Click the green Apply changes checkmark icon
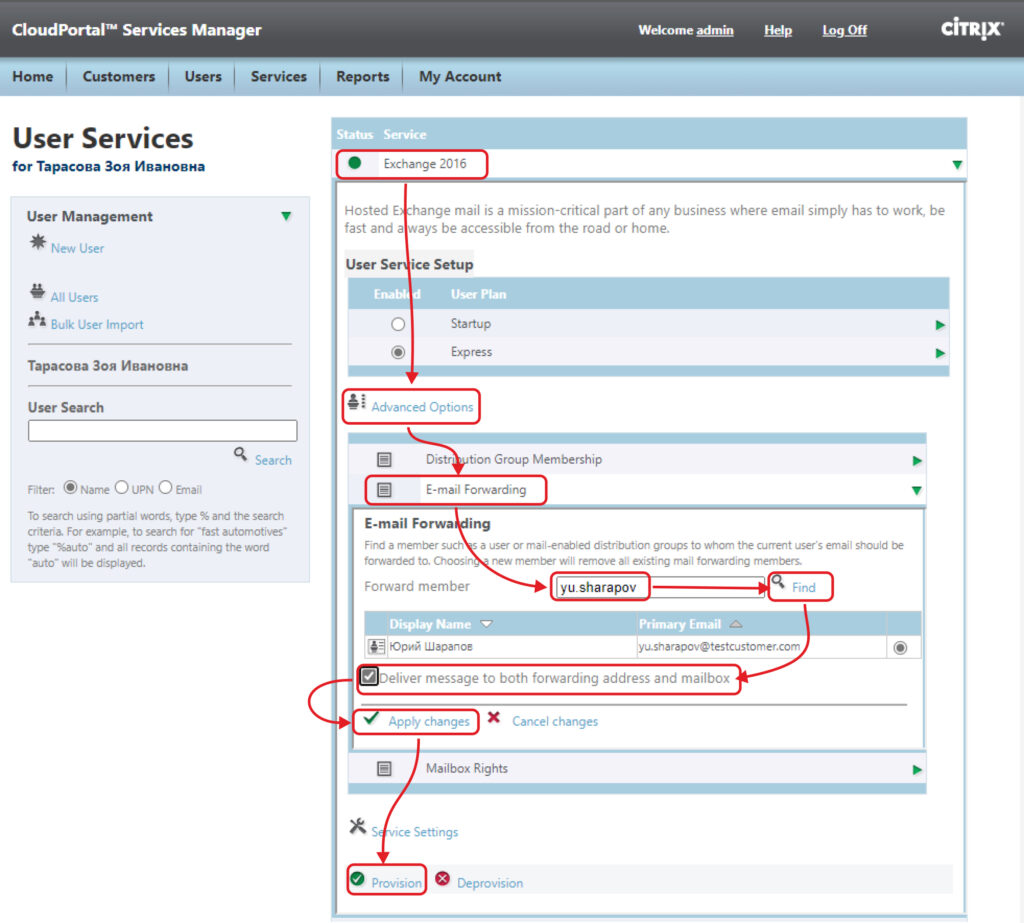 tap(371, 718)
